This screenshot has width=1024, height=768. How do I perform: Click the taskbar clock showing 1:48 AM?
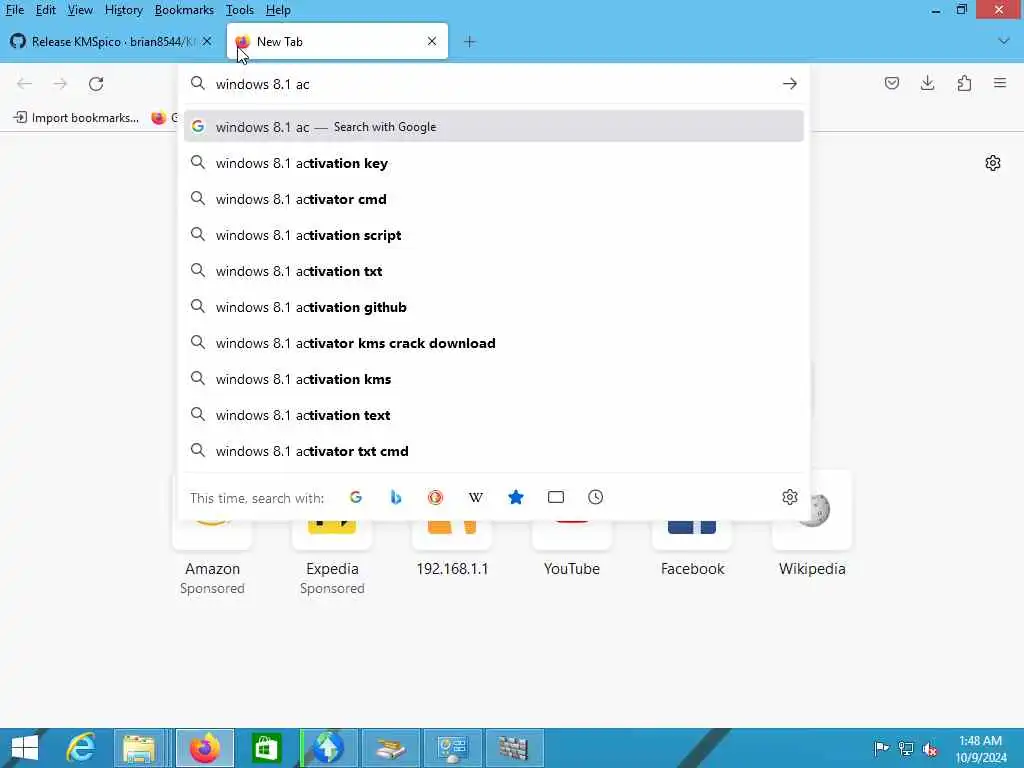click(981, 748)
